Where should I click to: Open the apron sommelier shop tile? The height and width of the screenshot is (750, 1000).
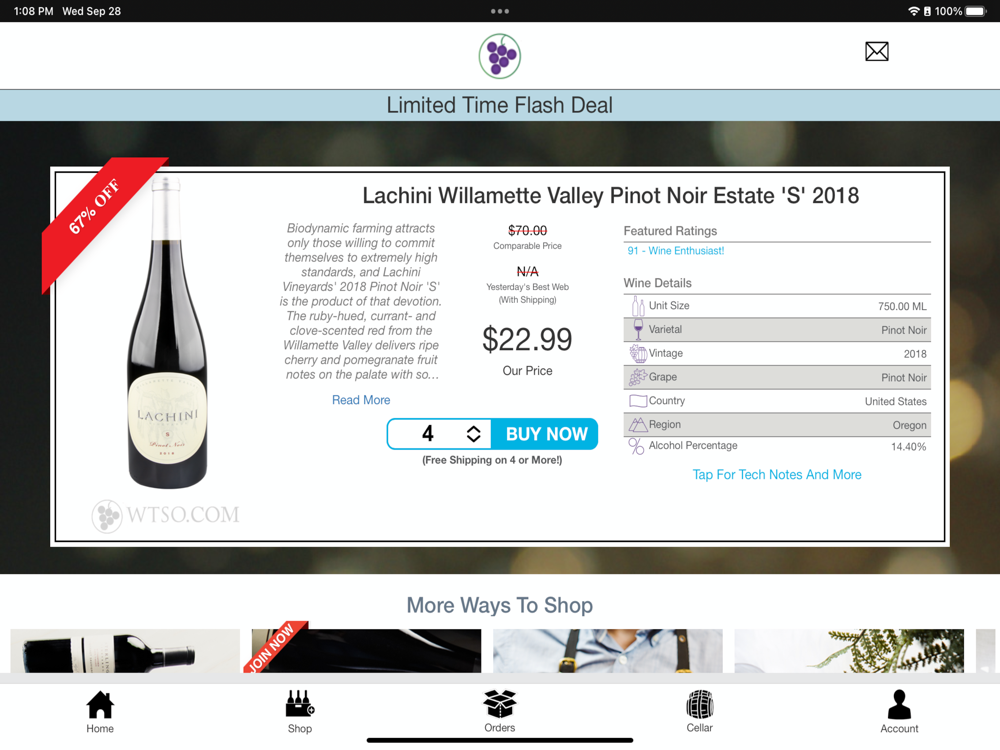pos(608,651)
